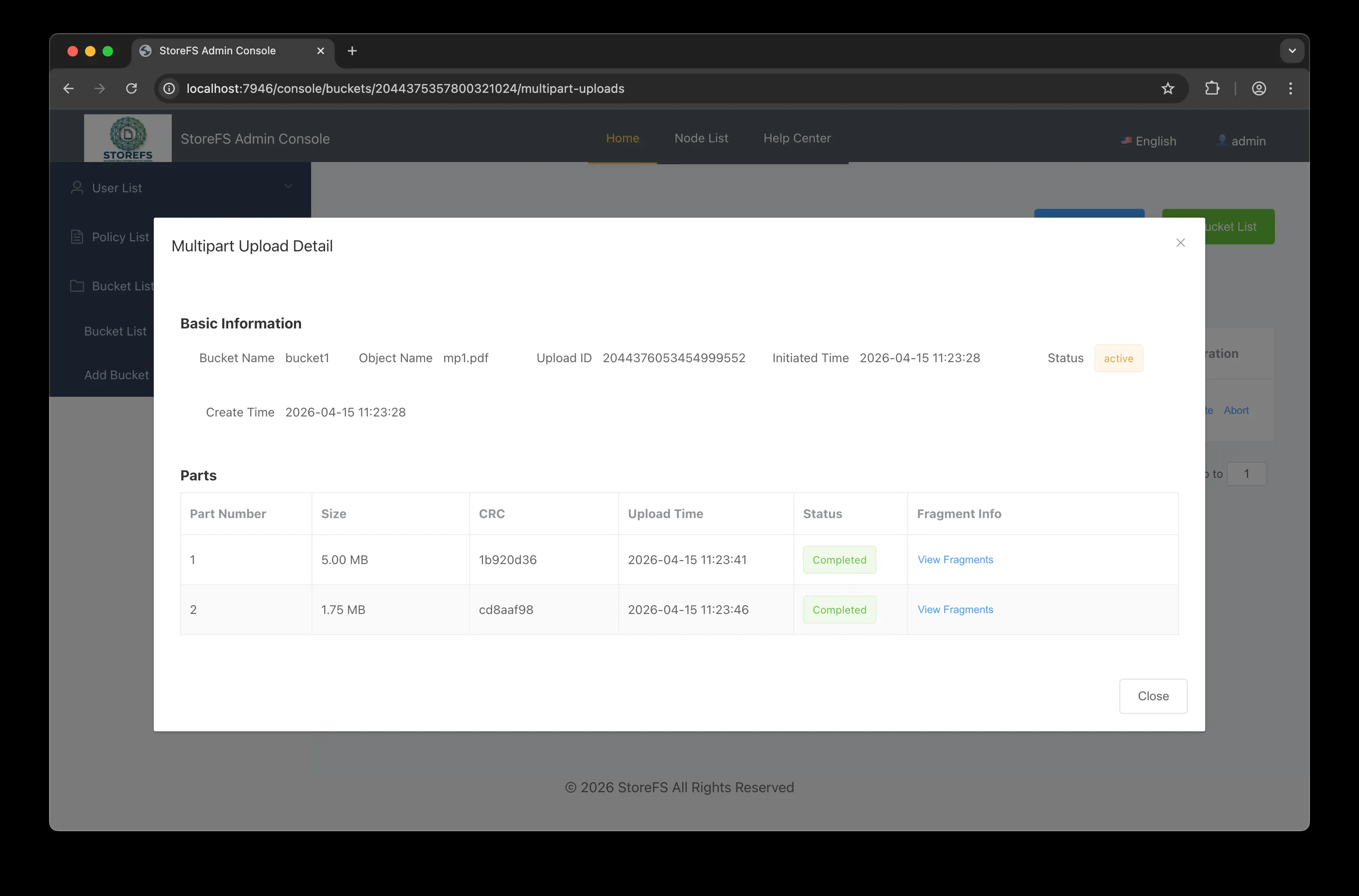
Task: Click the Abort link behind the dialog
Action: (1235, 410)
